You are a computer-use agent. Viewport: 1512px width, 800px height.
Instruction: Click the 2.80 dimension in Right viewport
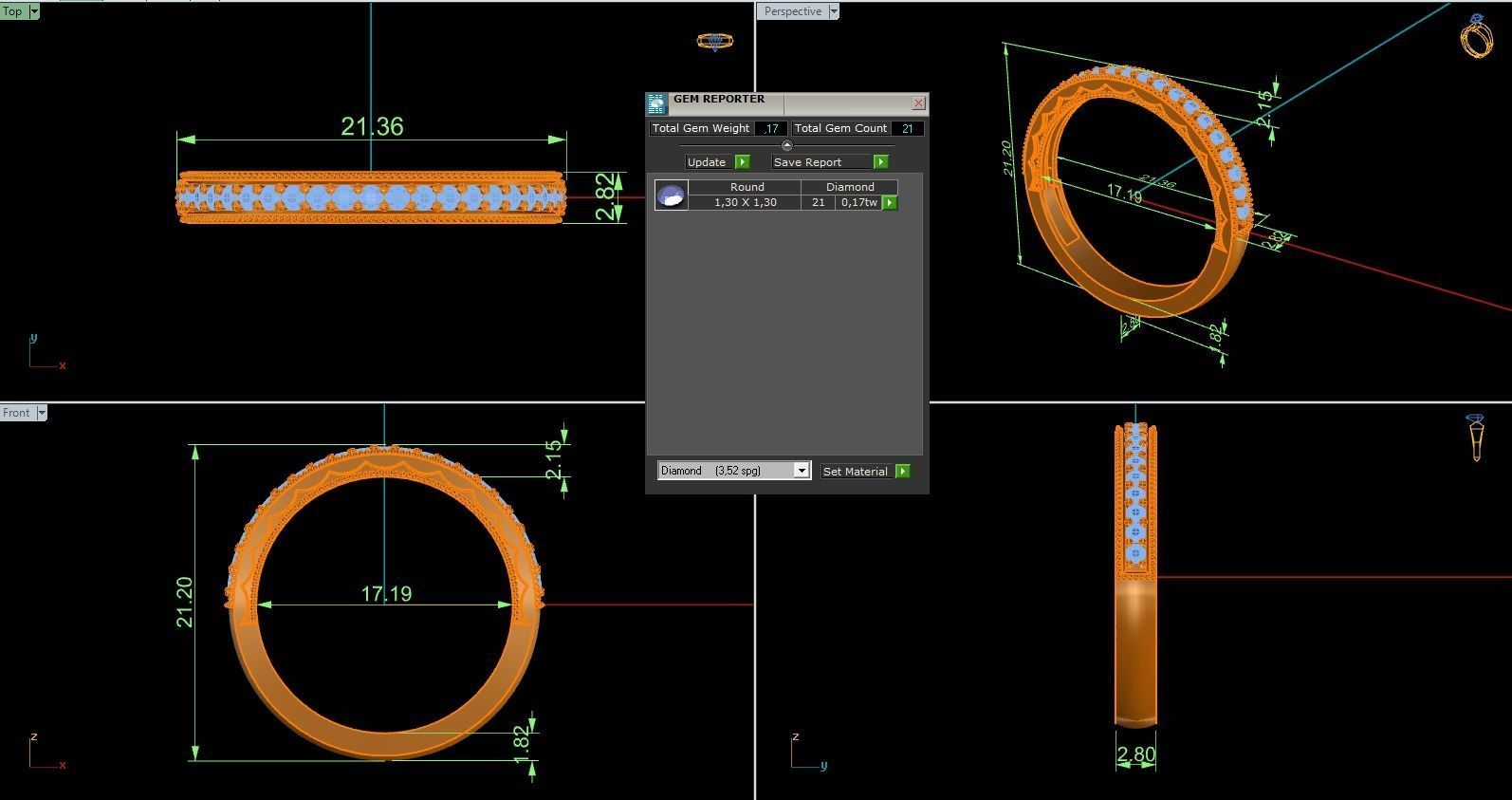(x=1136, y=755)
